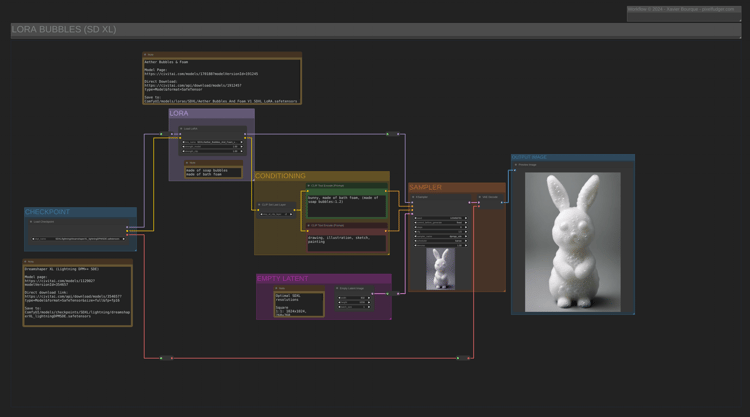Collapse the positive CLIP Text Encode node
This screenshot has width=750, height=417.
[x=309, y=185]
